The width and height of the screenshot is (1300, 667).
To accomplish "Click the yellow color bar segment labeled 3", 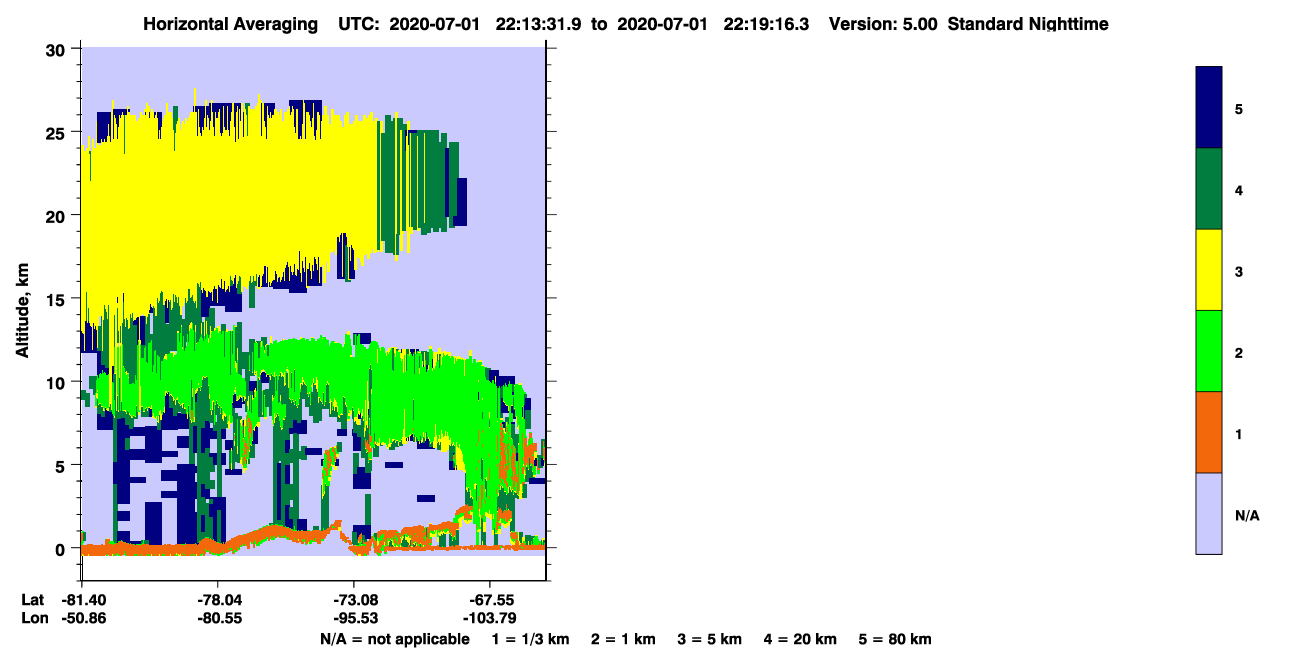I will 1209,270.
